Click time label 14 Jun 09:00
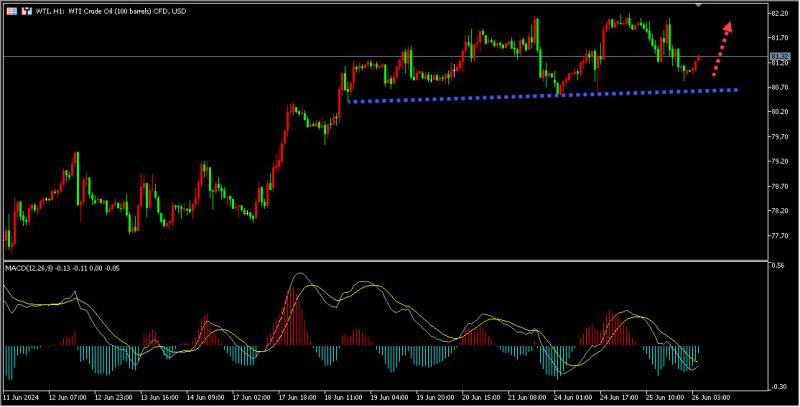800x407 pixels. pos(205,397)
